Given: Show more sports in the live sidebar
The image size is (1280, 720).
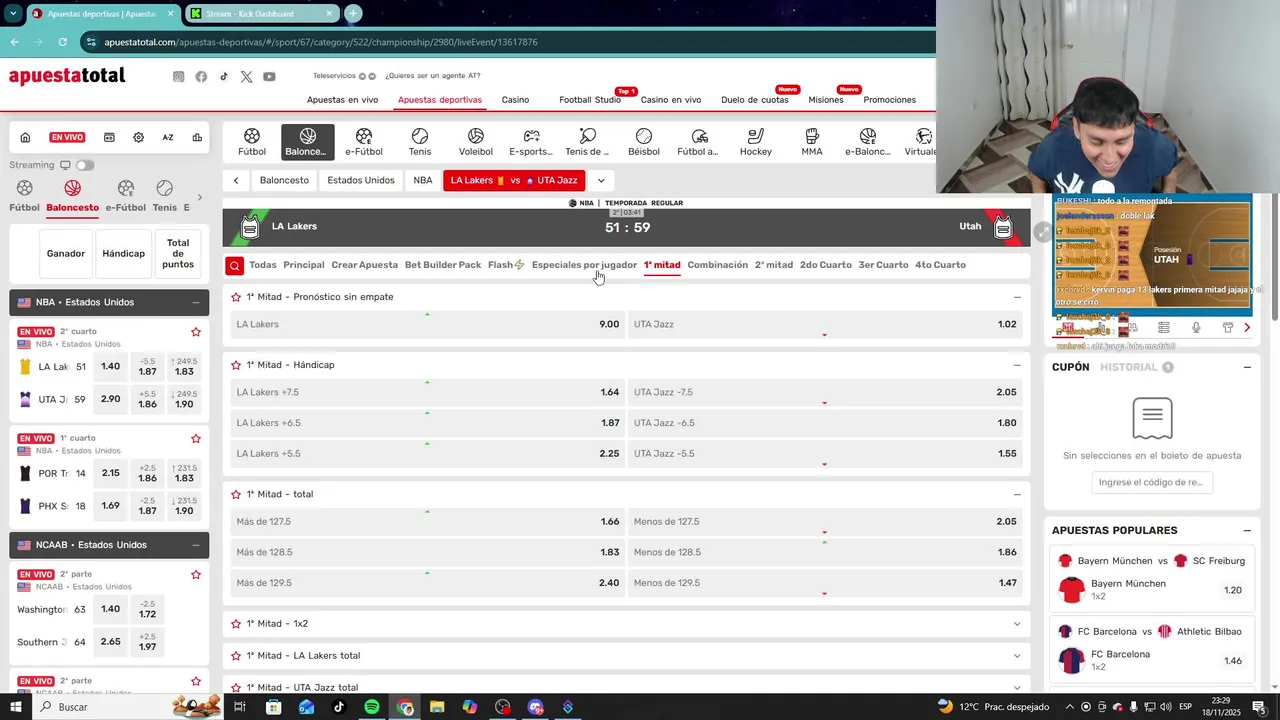Looking at the screenshot, I should [x=199, y=197].
